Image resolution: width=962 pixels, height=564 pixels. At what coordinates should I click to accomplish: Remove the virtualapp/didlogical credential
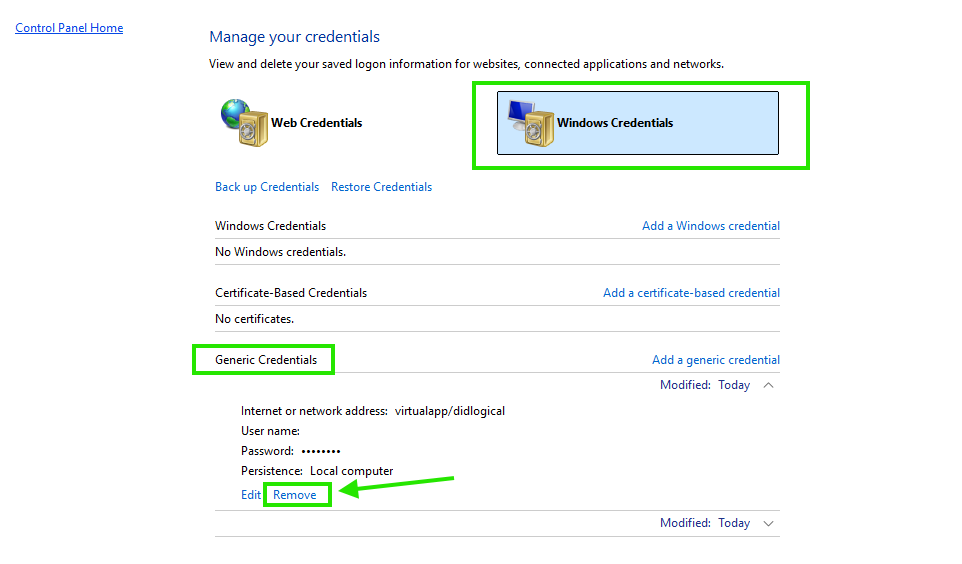(295, 495)
